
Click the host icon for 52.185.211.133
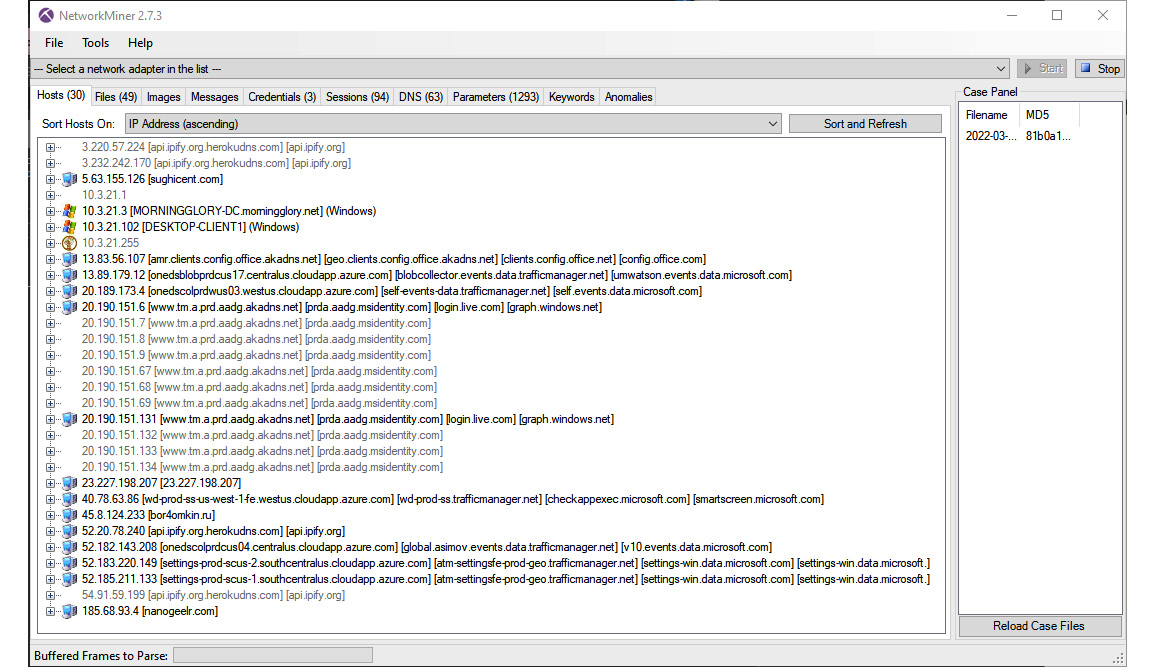(69, 579)
